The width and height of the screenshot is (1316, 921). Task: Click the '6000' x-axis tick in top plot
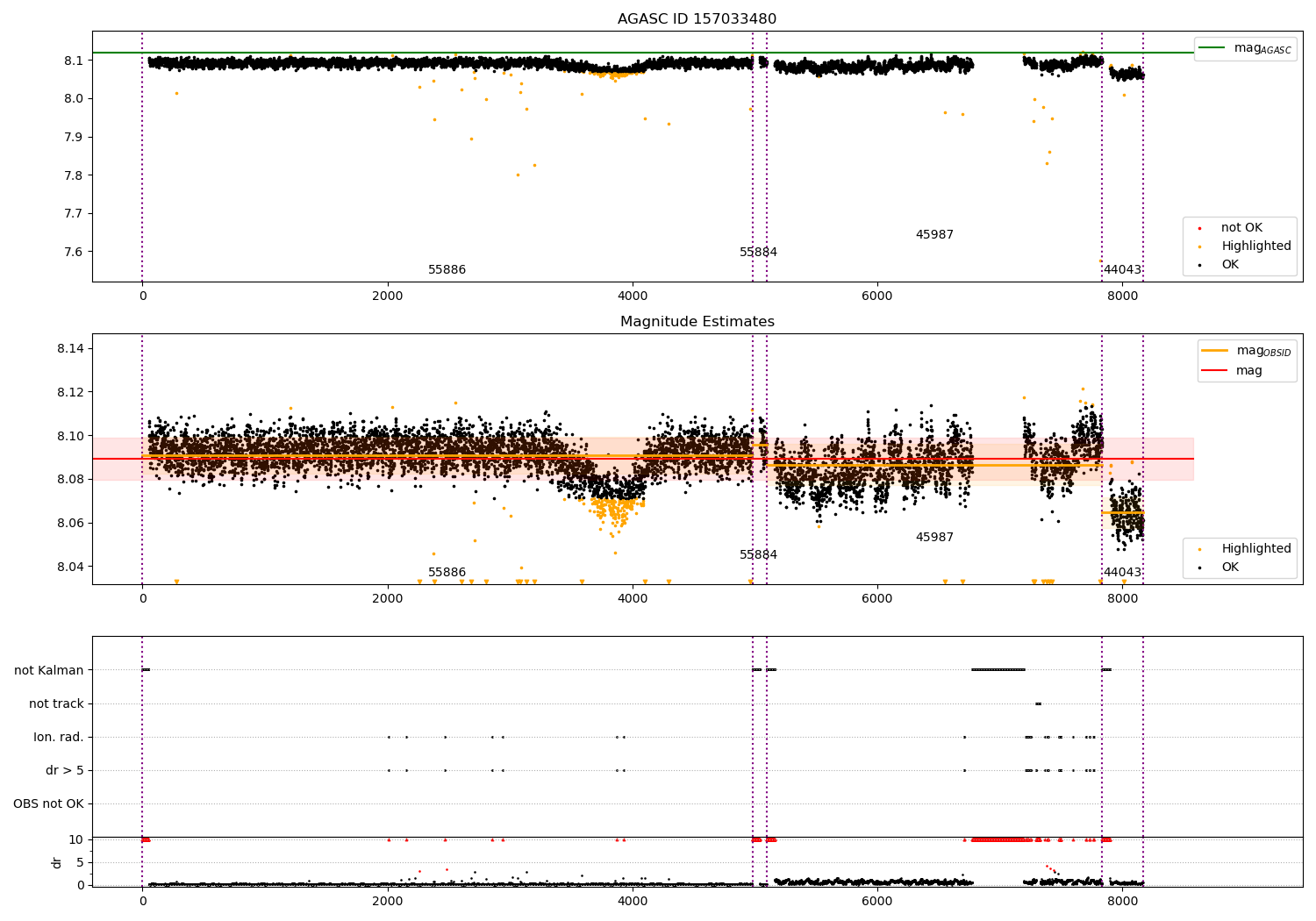pos(877,296)
